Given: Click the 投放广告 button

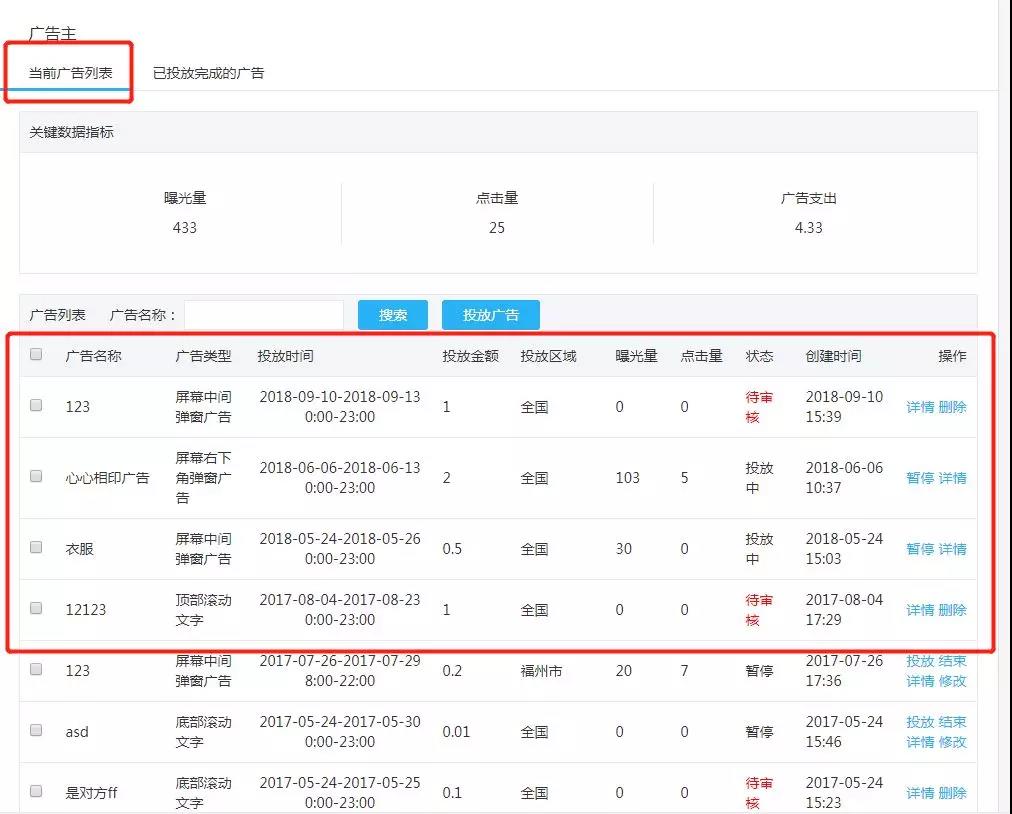Looking at the screenshot, I should tap(491, 315).
